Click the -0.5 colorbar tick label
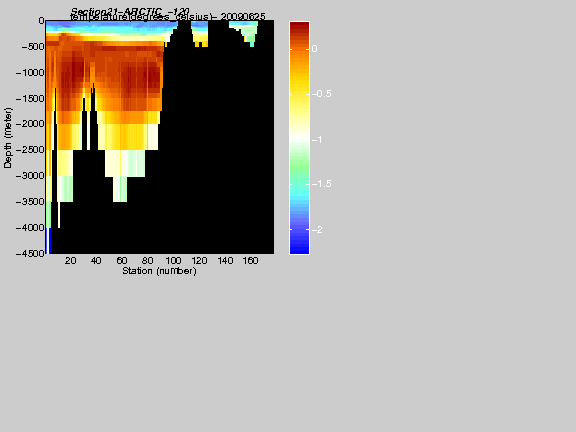 pyautogui.click(x=321, y=94)
